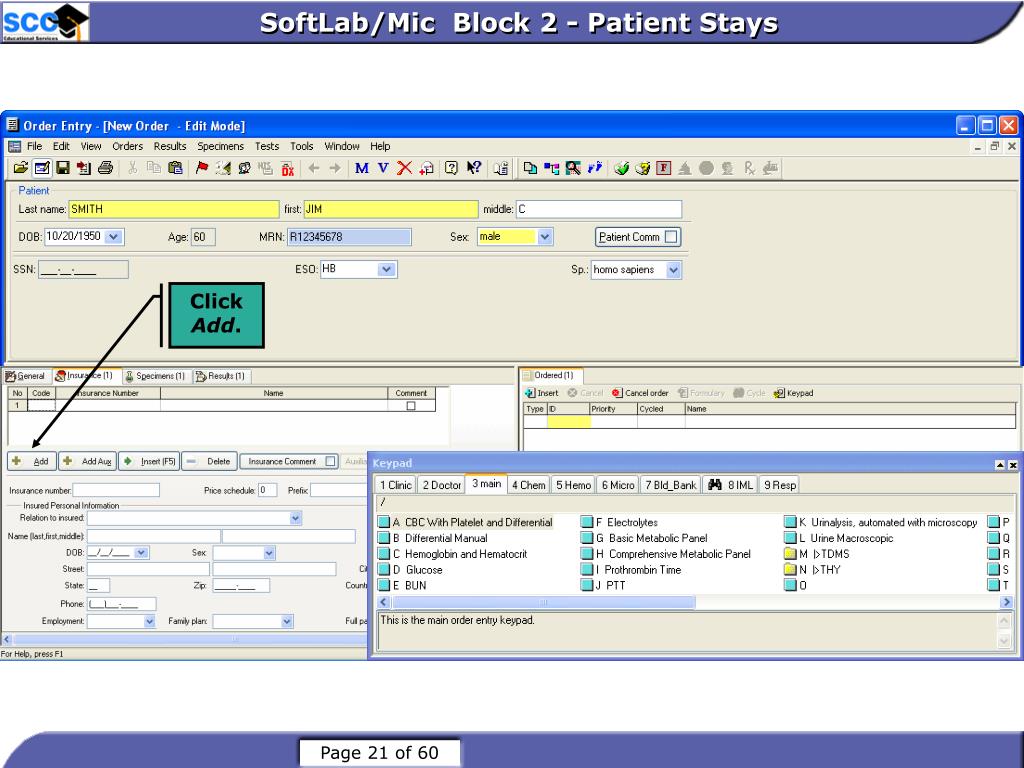1024x768 pixels.
Task: Toggle the Patient Comm checkbox
Action: [671, 237]
